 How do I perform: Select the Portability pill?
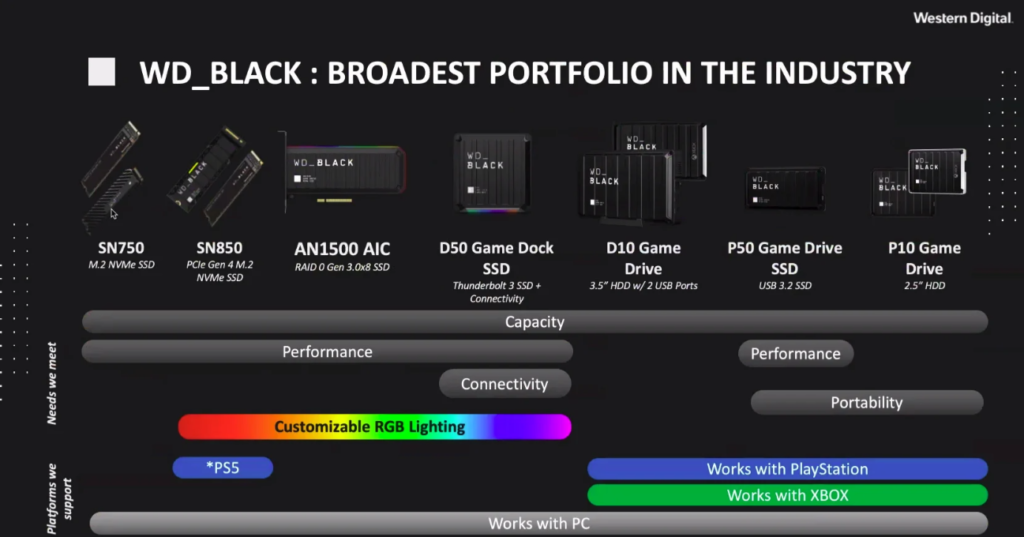[x=867, y=402]
